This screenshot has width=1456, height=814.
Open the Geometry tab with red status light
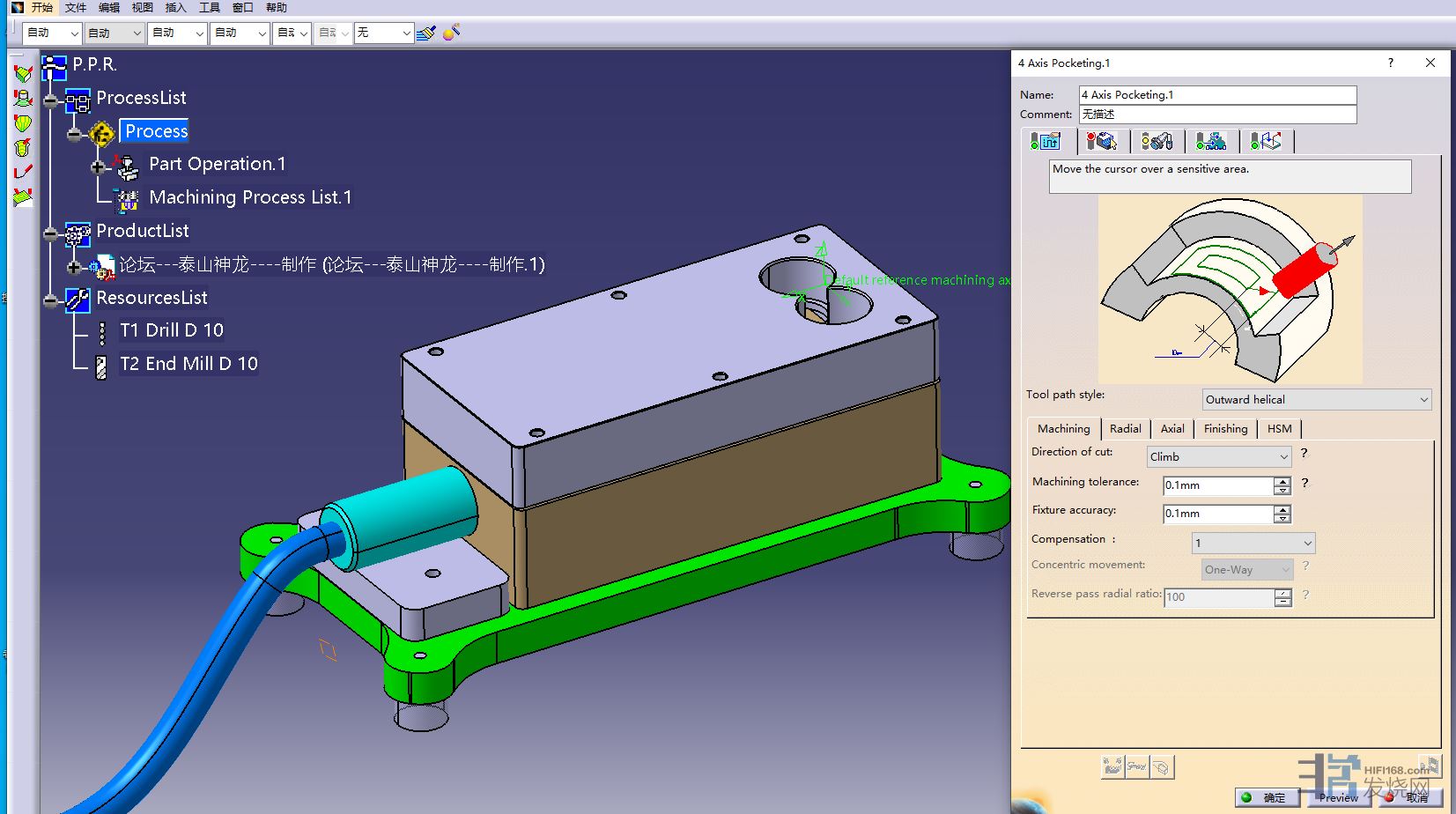click(1101, 141)
